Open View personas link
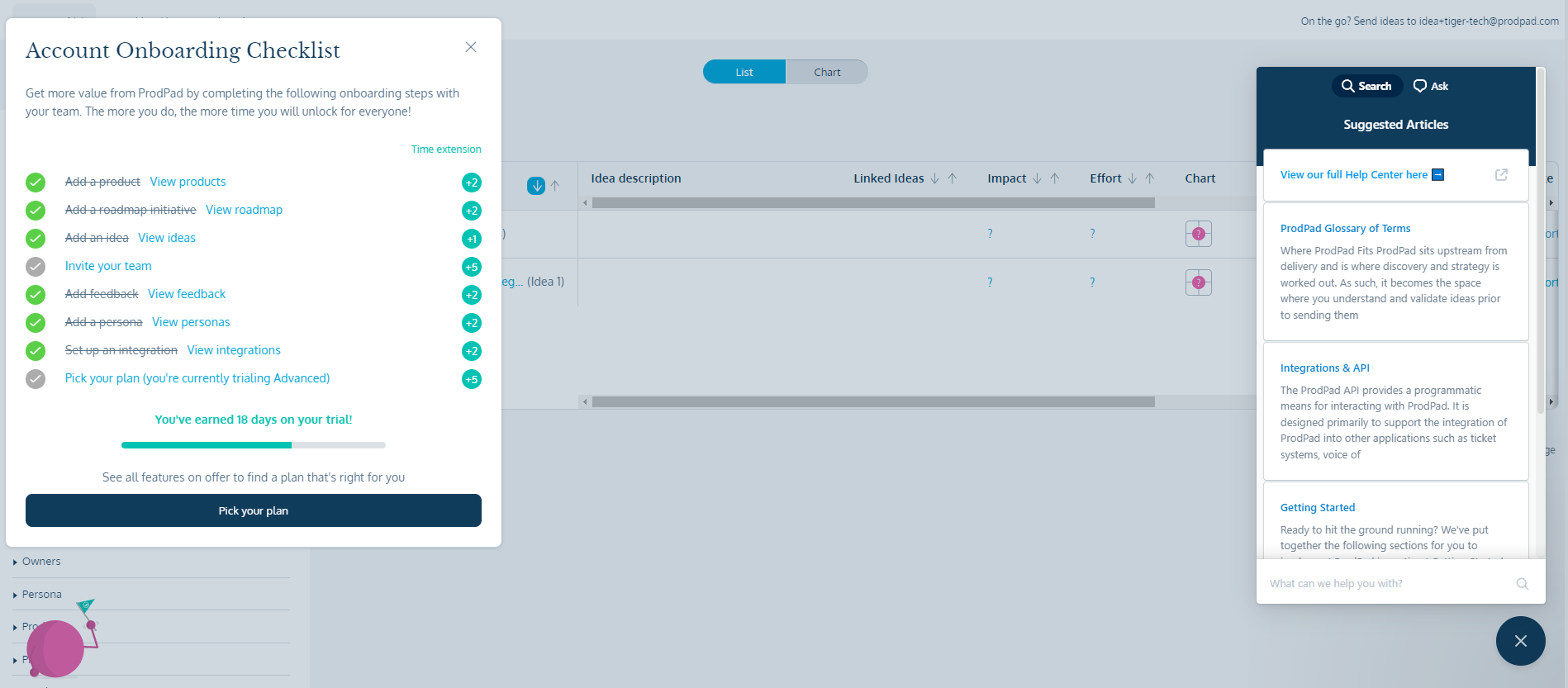1568x688 pixels. click(191, 322)
